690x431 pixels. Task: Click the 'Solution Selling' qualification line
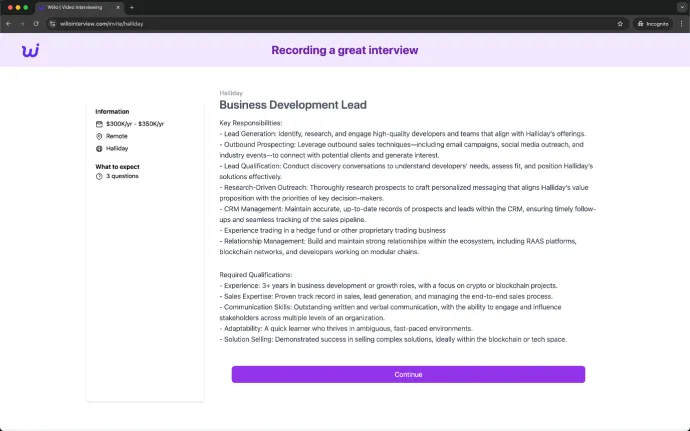(393, 339)
